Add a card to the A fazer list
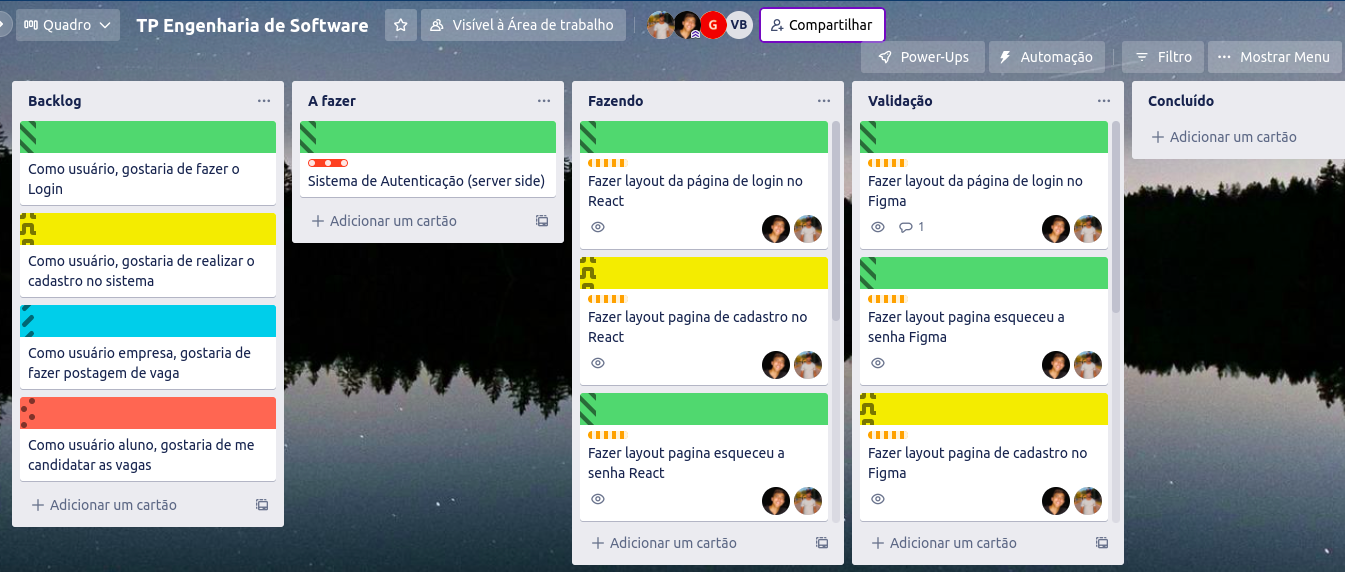This screenshot has height=572, width=1345. click(x=384, y=221)
